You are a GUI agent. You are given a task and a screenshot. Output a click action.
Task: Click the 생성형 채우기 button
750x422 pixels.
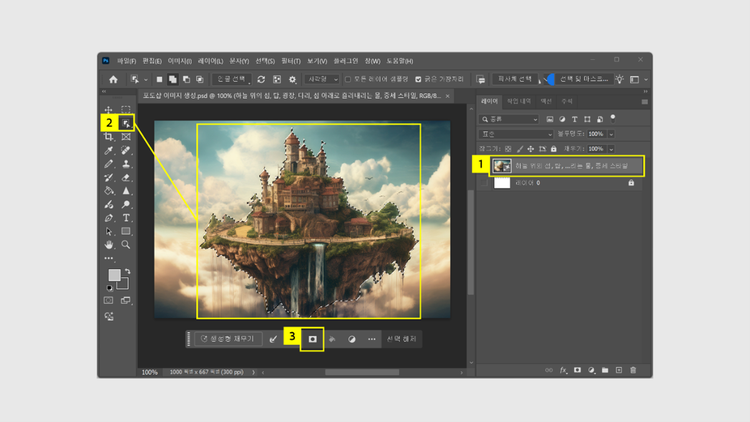(x=227, y=339)
